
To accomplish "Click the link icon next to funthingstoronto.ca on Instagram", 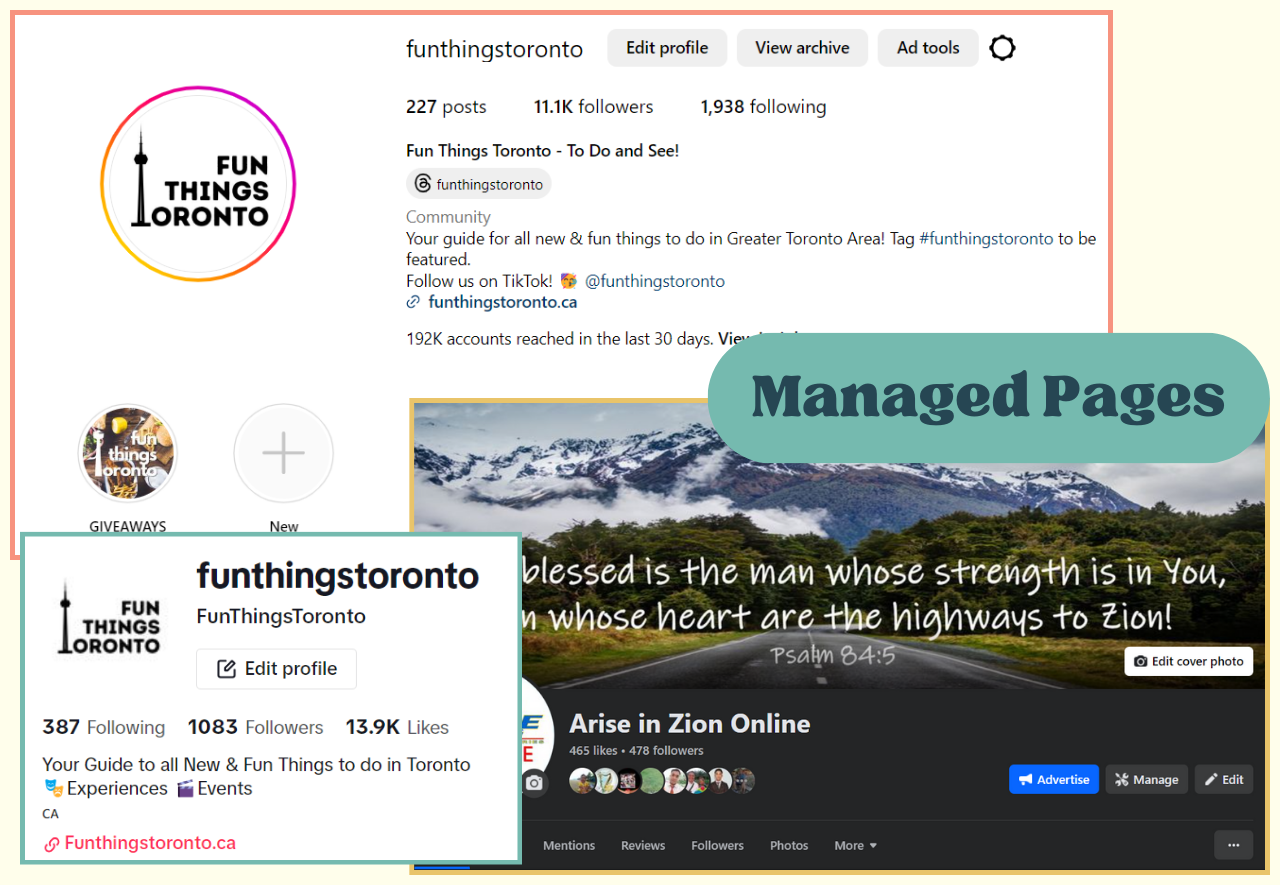I will [x=413, y=302].
